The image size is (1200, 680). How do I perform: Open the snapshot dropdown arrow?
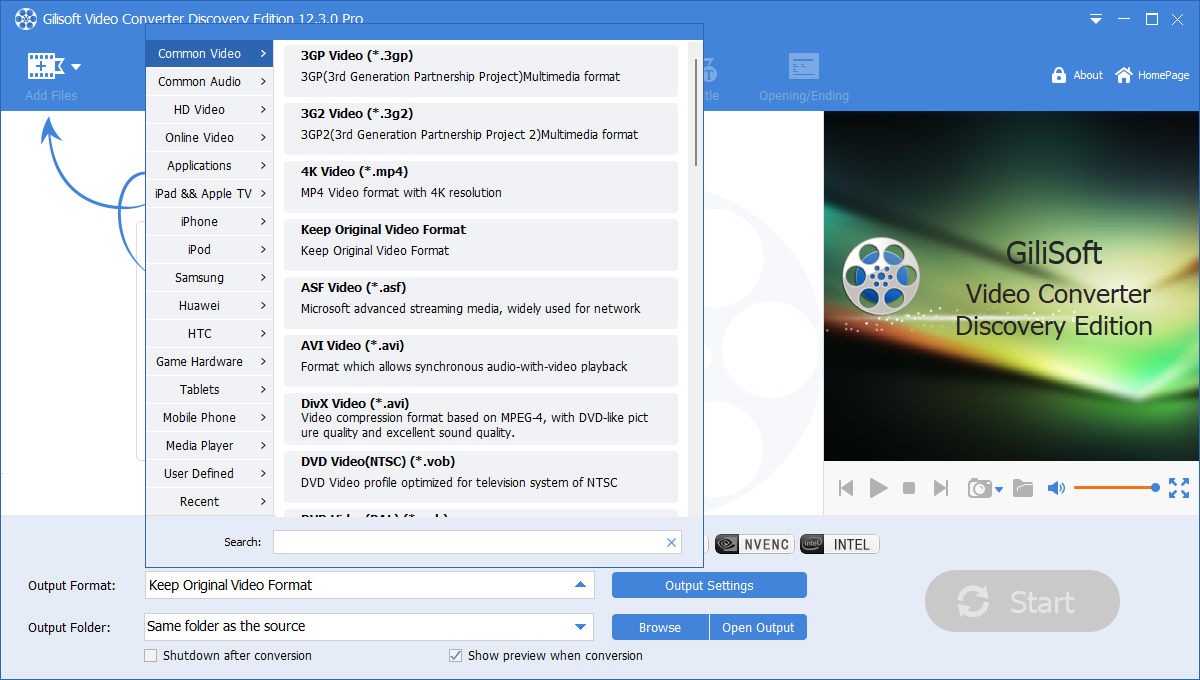[999, 489]
